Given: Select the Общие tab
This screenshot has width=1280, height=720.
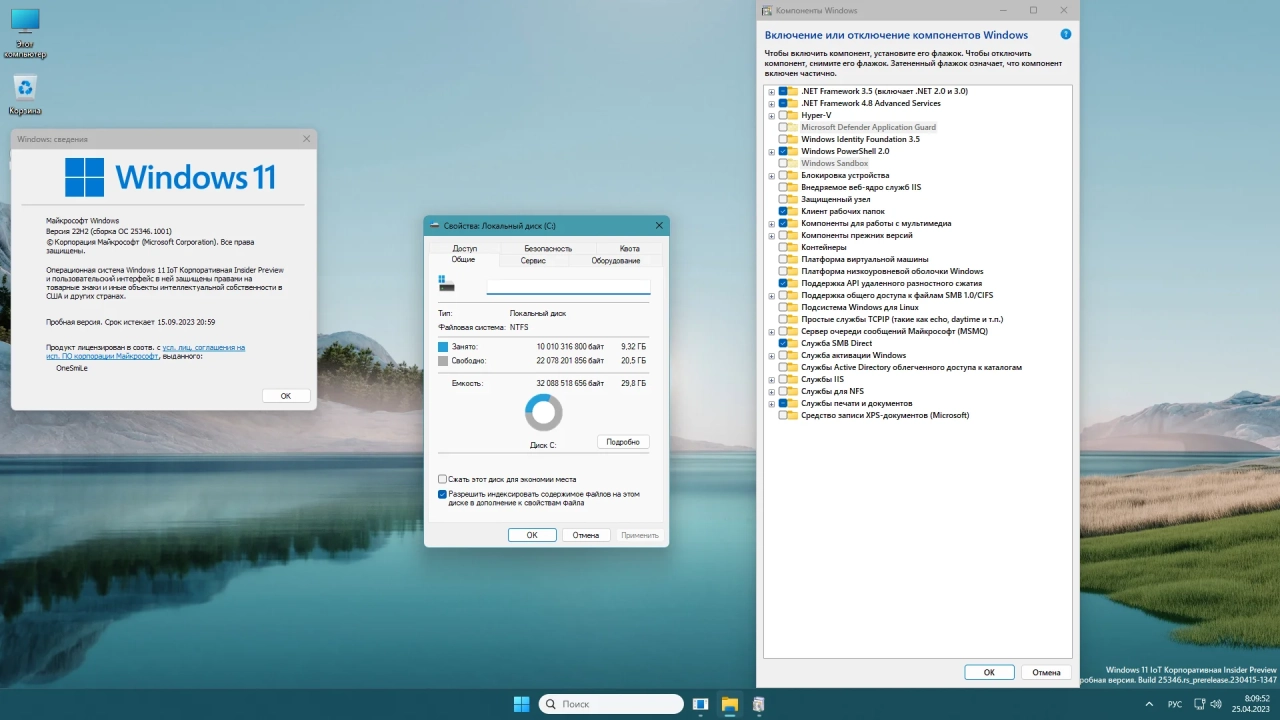Looking at the screenshot, I should (463, 259).
